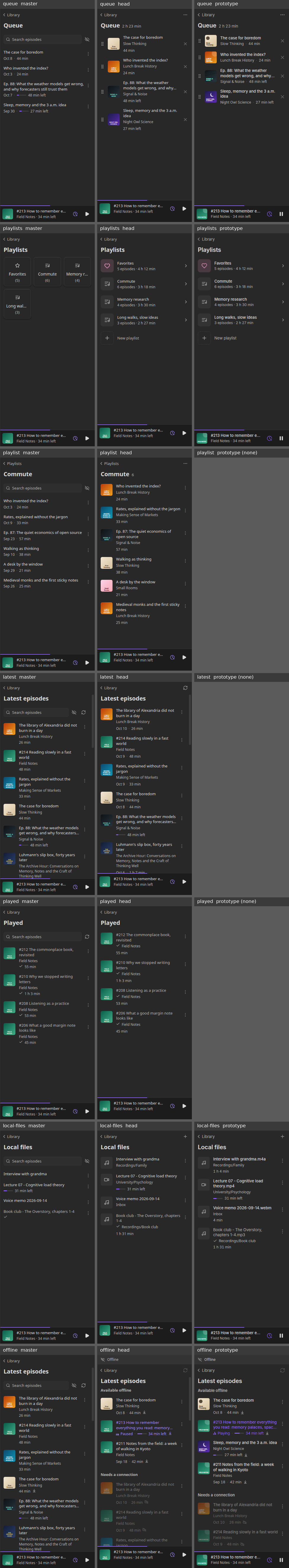Image resolution: width=289 pixels, height=1568 pixels.
Task: Remove 'Who invented the index?' in queue prototype
Action: 282,58
